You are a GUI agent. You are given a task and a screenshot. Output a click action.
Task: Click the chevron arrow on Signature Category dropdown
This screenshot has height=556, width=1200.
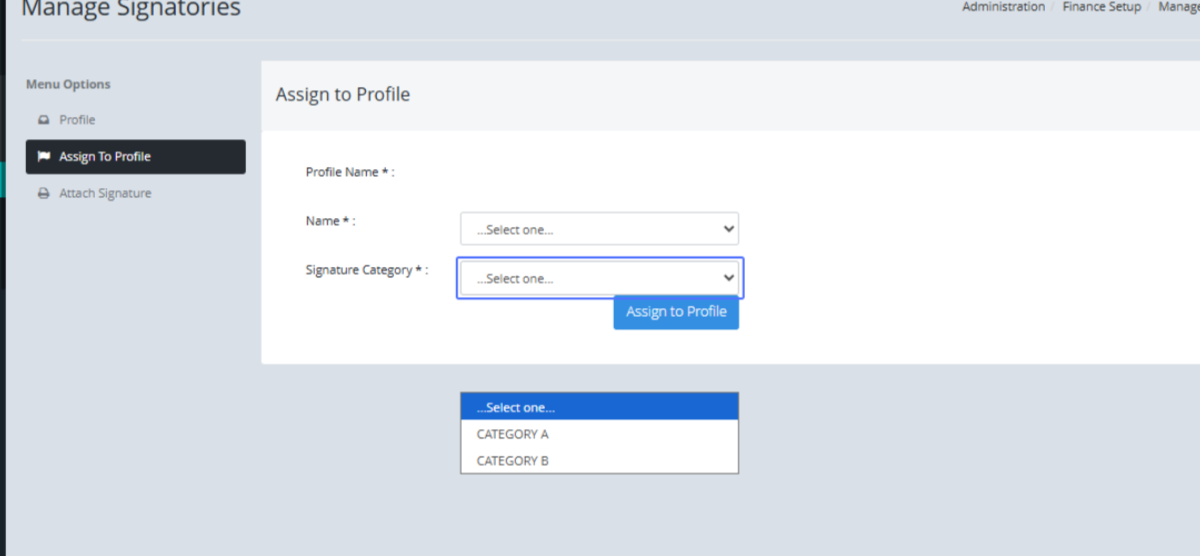729,278
